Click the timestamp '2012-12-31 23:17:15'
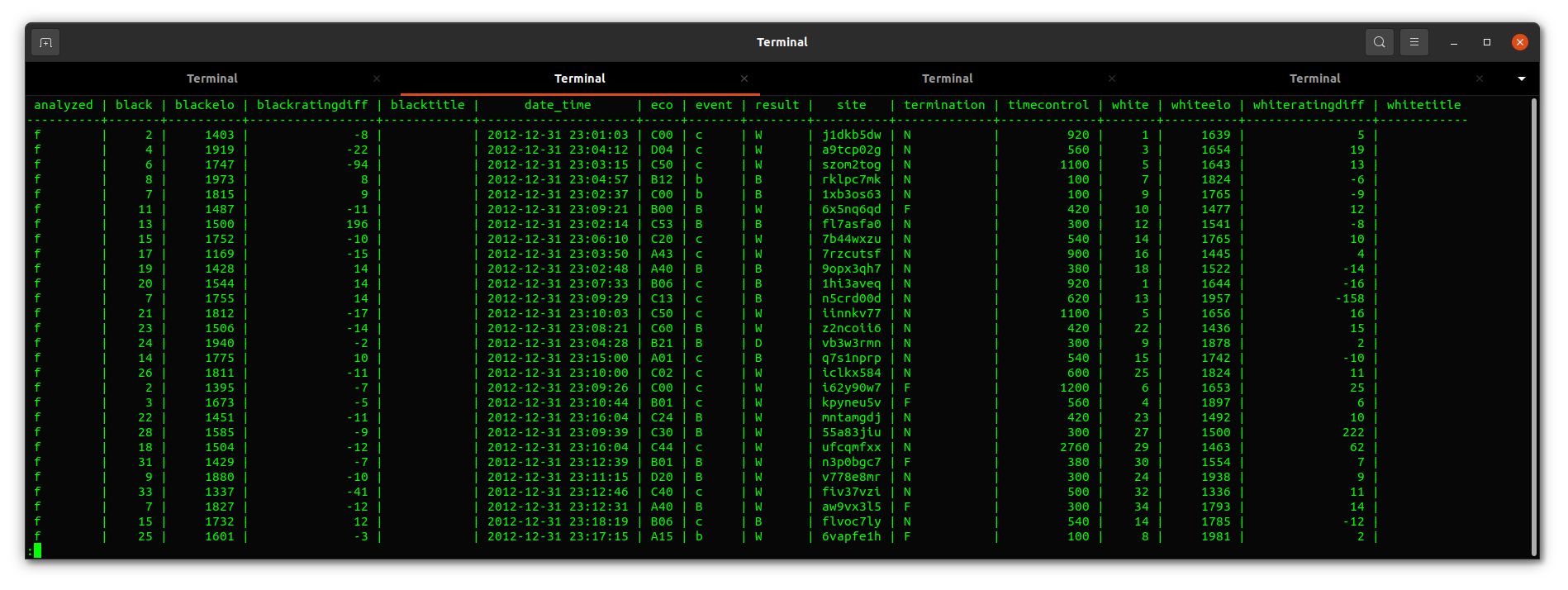The width and height of the screenshot is (1568, 590). [558, 536]
